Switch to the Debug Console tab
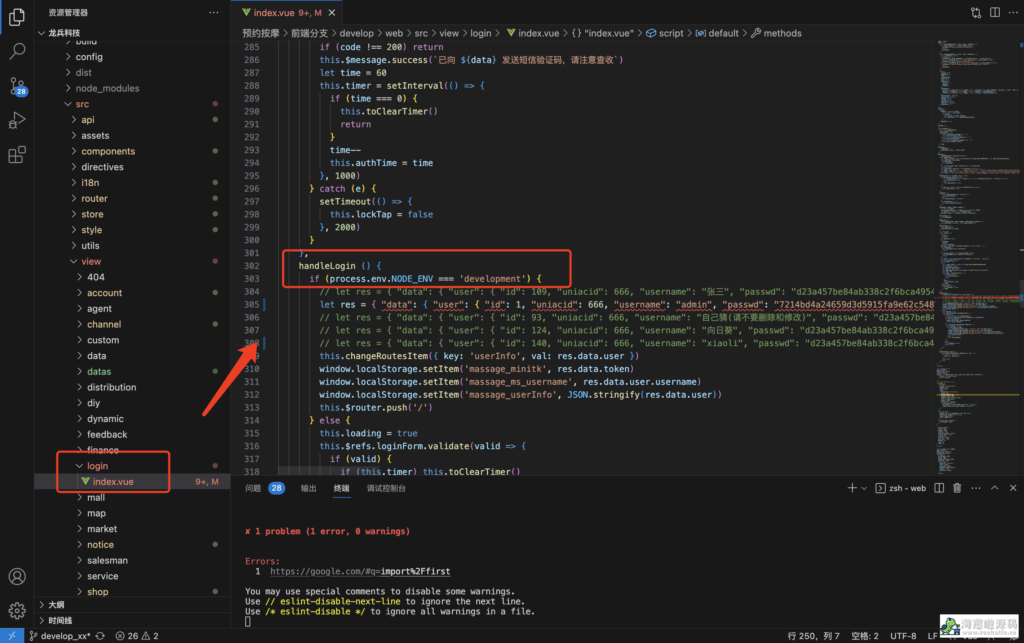Image resolution: width=1024 pixels, height=643 pixels. [386, 488]
